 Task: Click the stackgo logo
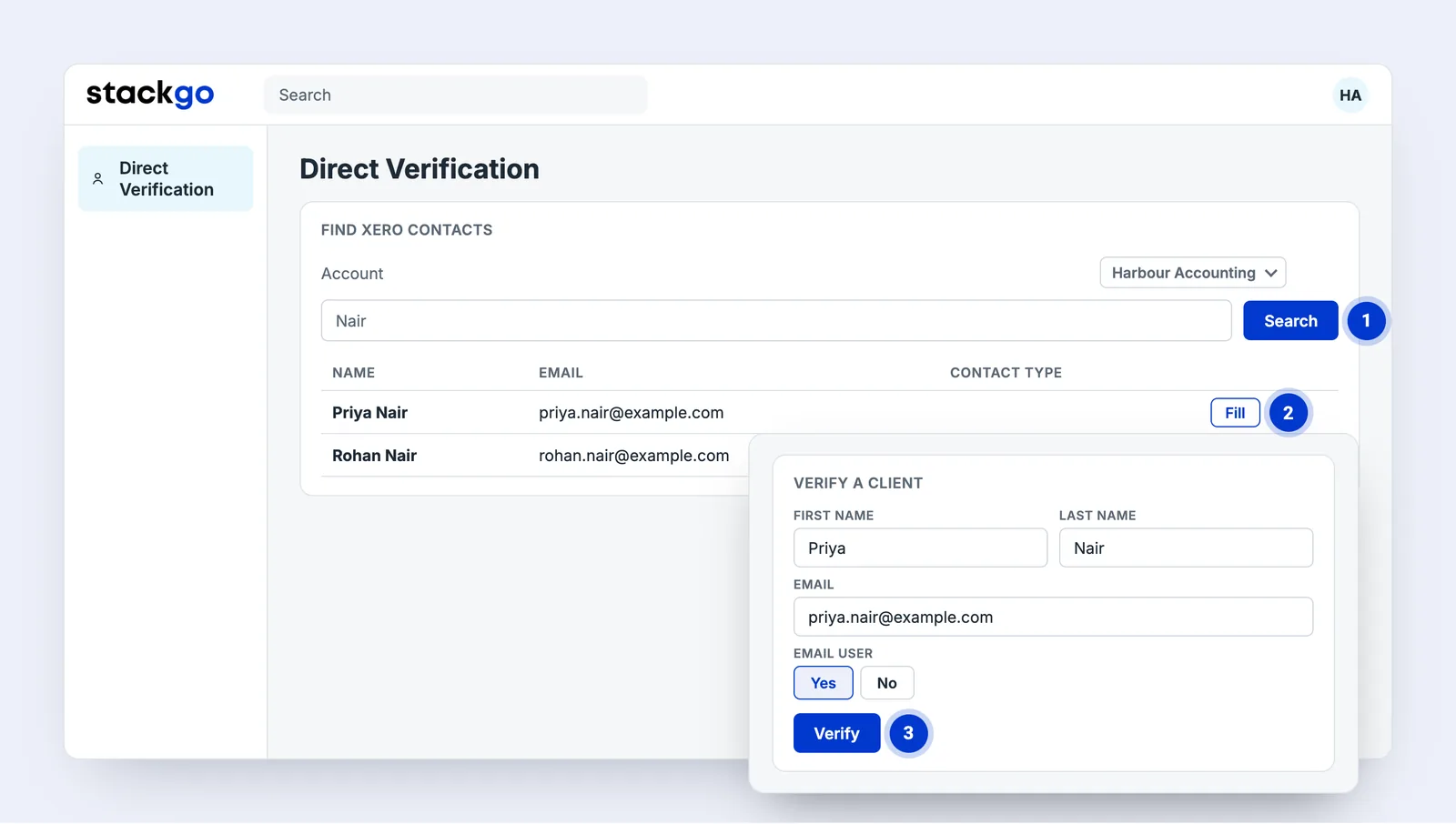(150, 94)
